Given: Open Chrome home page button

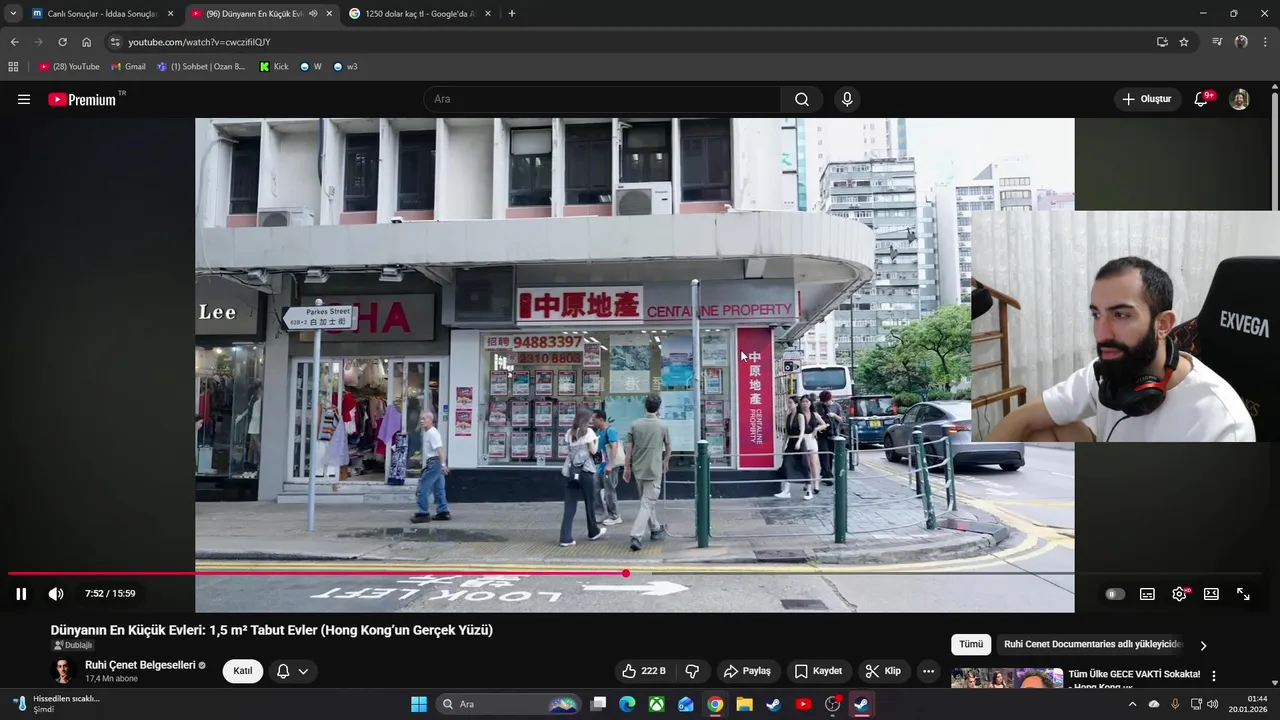Looking at the screenshot, I should (x=86, y=42).
